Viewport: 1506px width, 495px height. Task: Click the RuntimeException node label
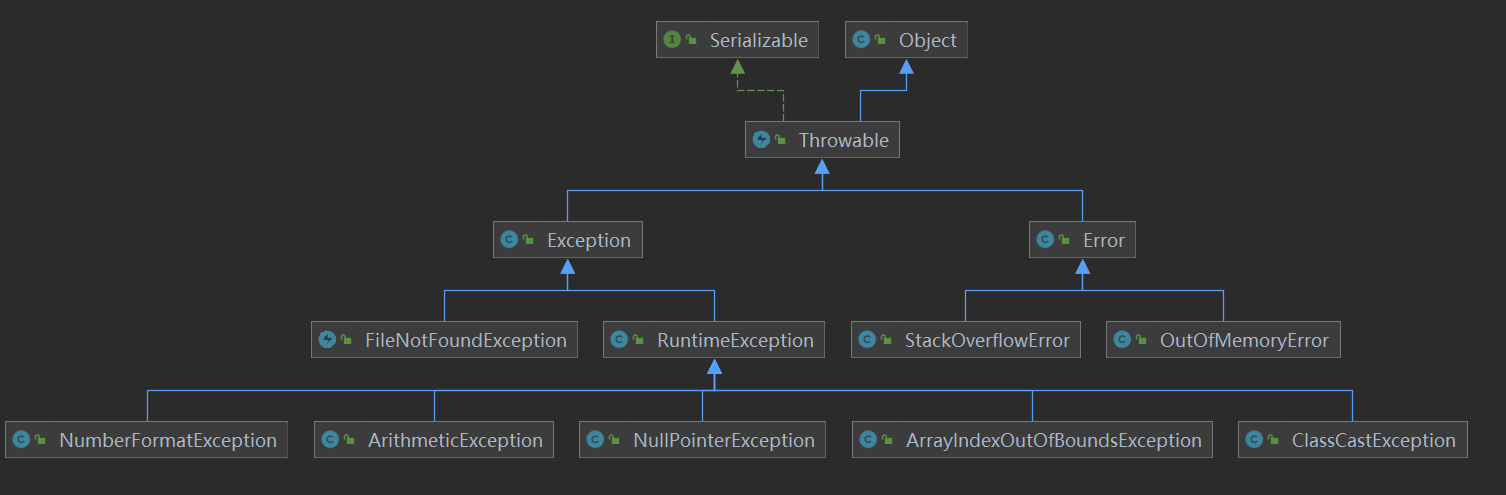[735, 340]
